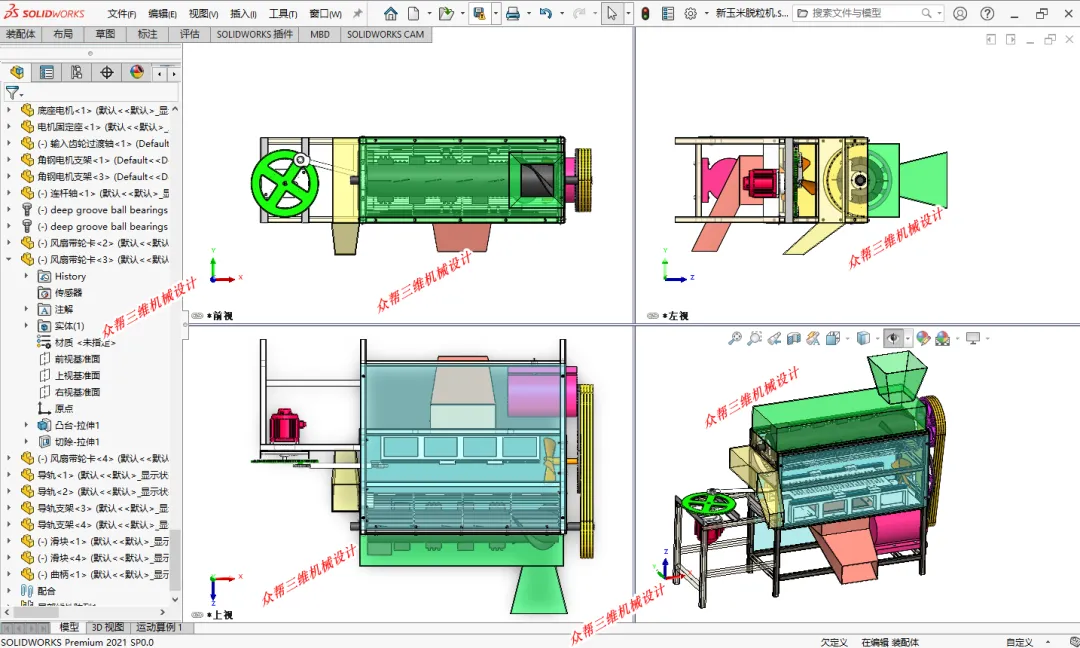Expand the 实体(1) folder node
This screenshot has height=648, width=1080.
click(26, 326)
